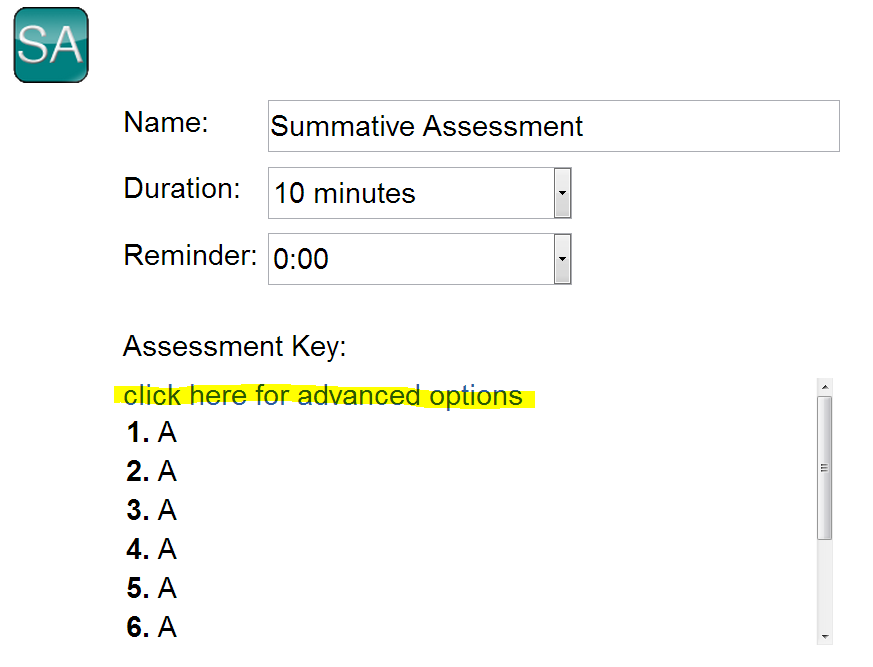Viewport: 873px width, 667px height.
Task: Click the scrollbar up arrow in key list
Action: (x=824, y=387)
